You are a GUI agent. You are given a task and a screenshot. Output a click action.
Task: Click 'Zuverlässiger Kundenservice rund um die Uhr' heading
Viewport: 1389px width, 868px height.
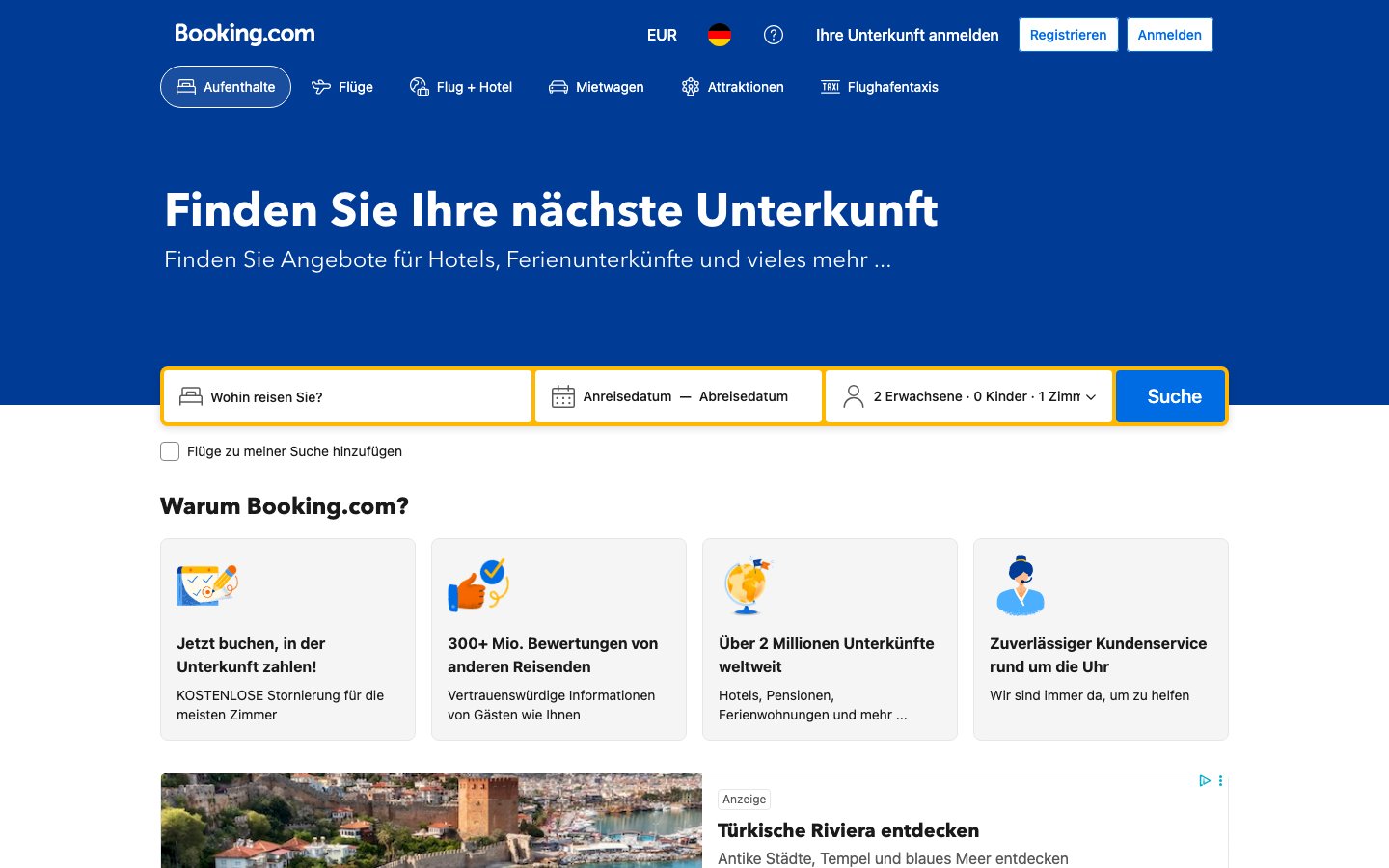tap(1098, 655)
